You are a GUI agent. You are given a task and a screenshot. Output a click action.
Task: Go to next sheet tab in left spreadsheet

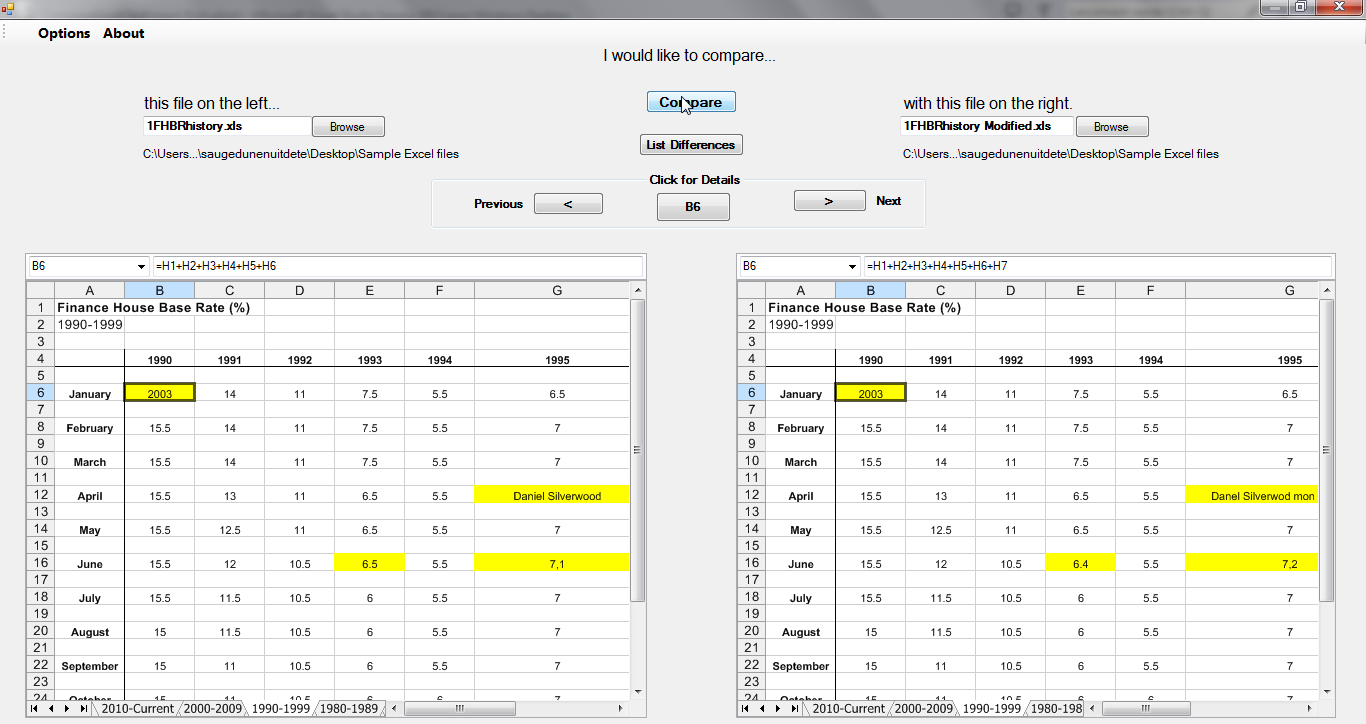(x=67, y=708)
